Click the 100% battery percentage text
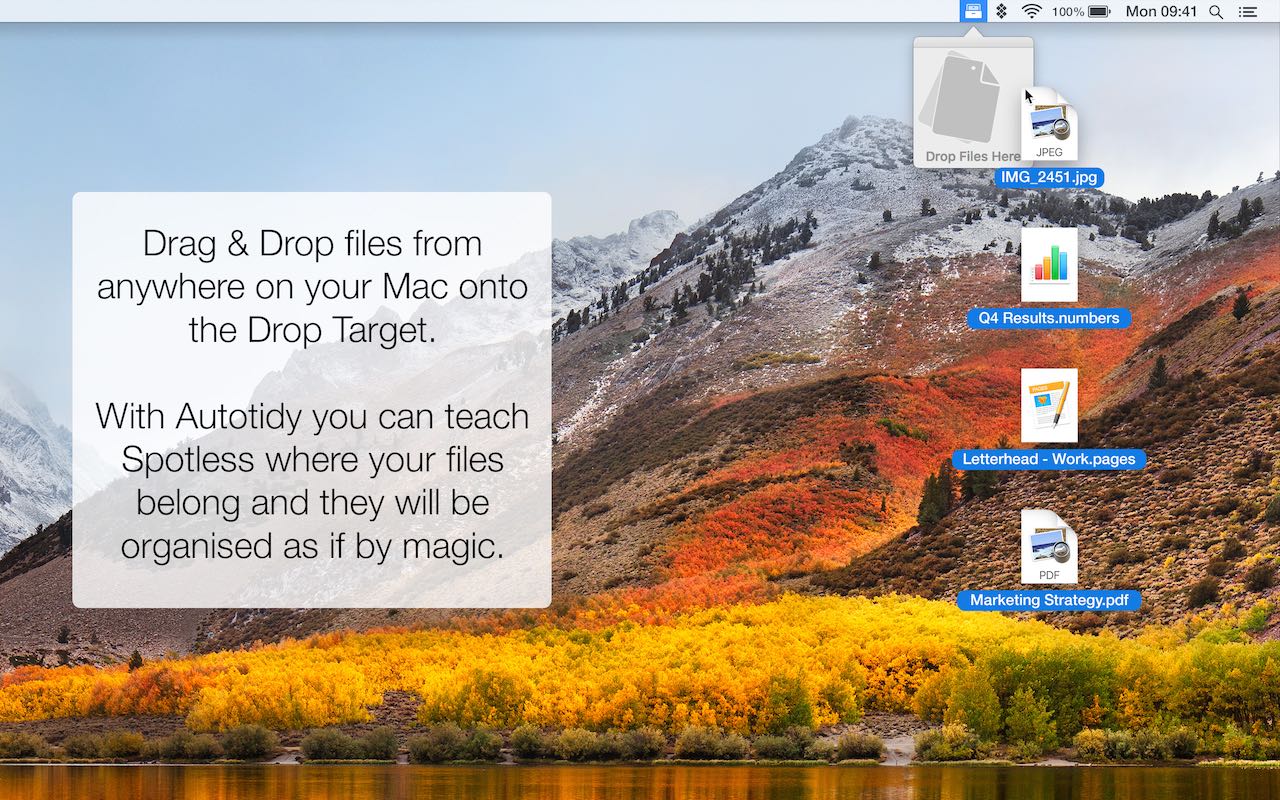The width and height of the screenshot is (1280, 800). (x=1068, y=12)
